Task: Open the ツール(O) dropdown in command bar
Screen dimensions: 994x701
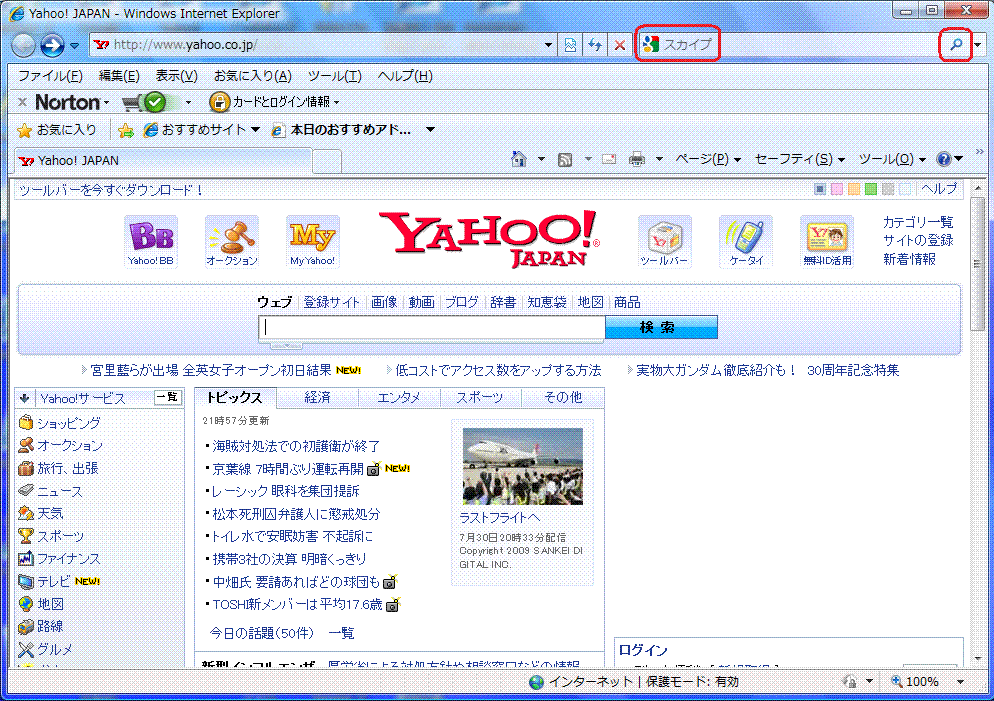Action: [892, 159]
